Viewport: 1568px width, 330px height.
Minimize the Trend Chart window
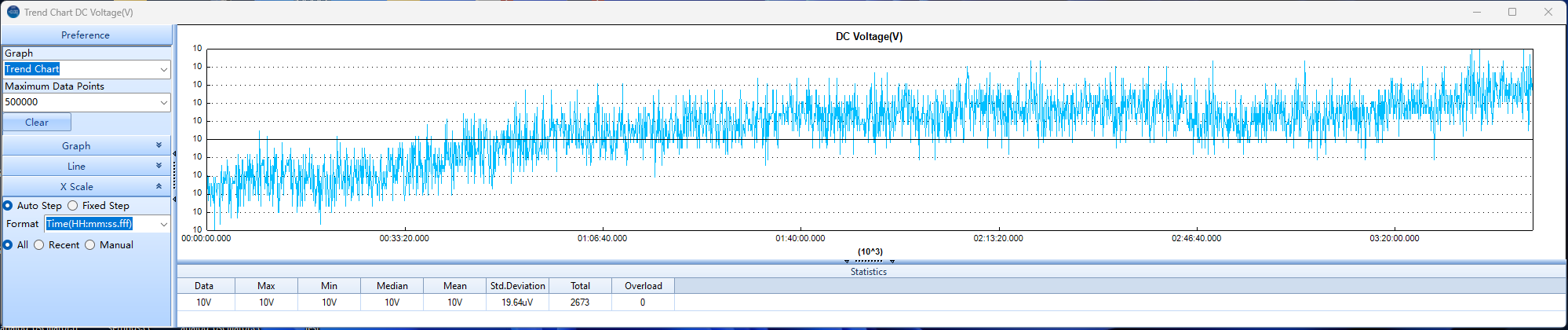[1477, 12]
